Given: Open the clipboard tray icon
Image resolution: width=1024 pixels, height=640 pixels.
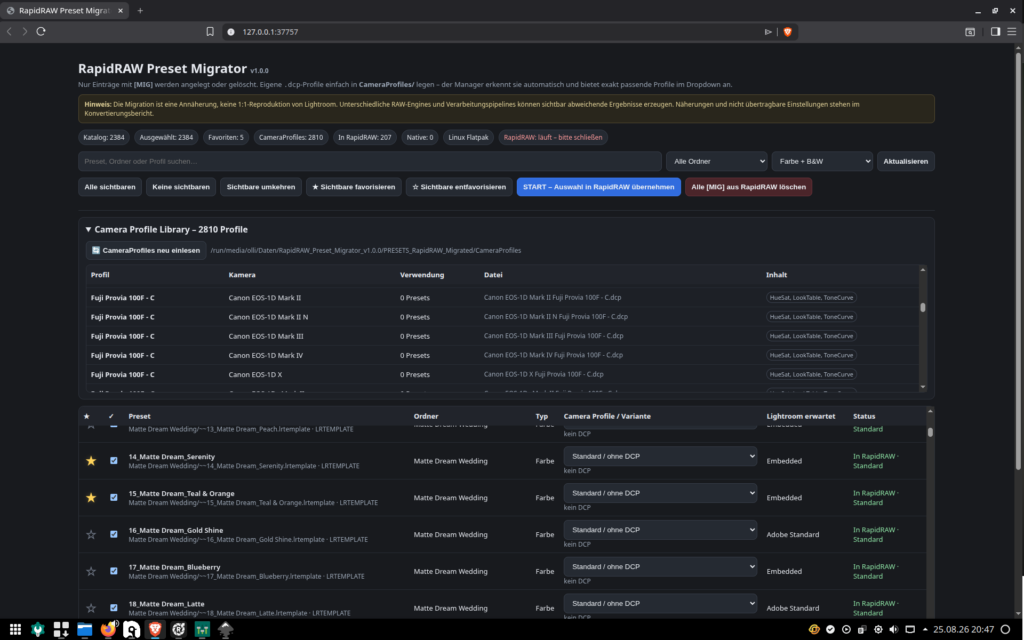Looking at the screenshot, I should coord(862,630).
